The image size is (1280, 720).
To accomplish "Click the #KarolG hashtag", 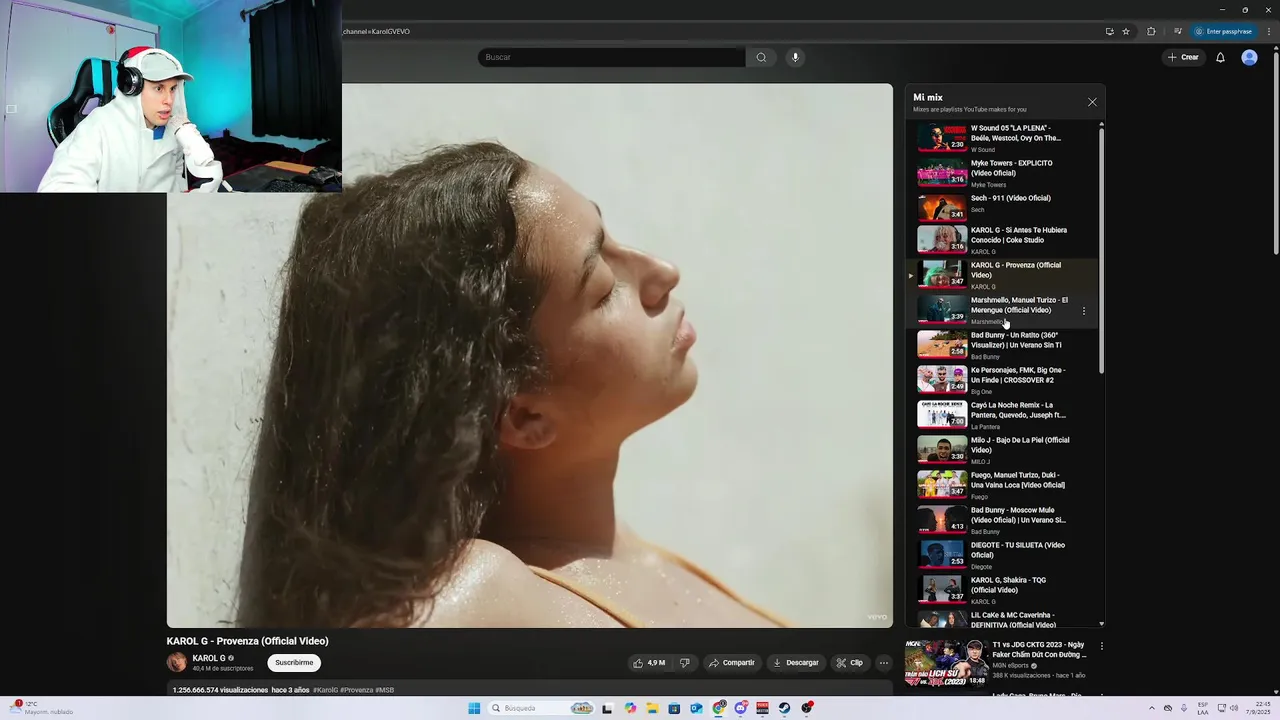I will (x=325, y=690).
